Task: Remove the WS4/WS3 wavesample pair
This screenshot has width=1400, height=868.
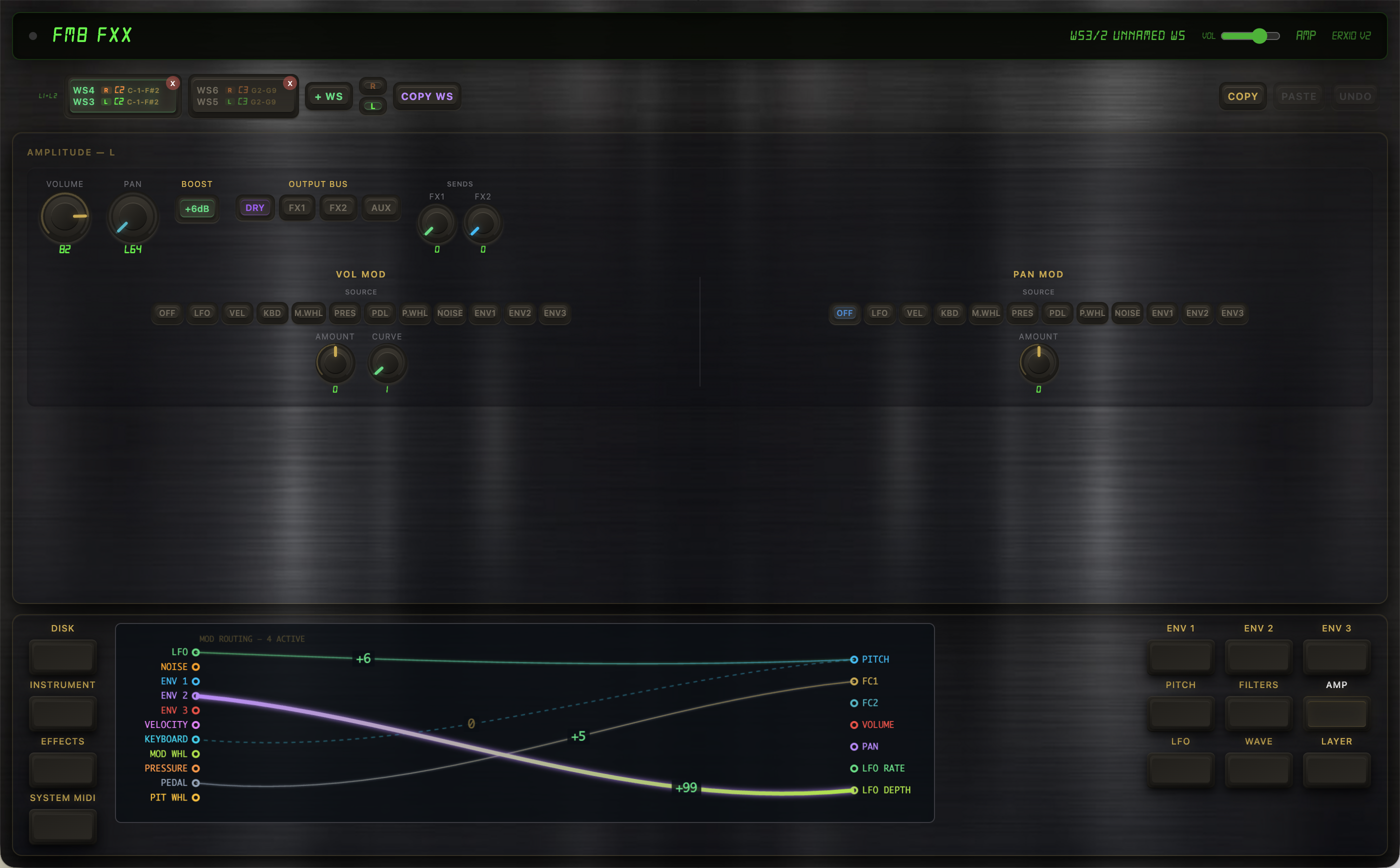Action: (172, 83)
